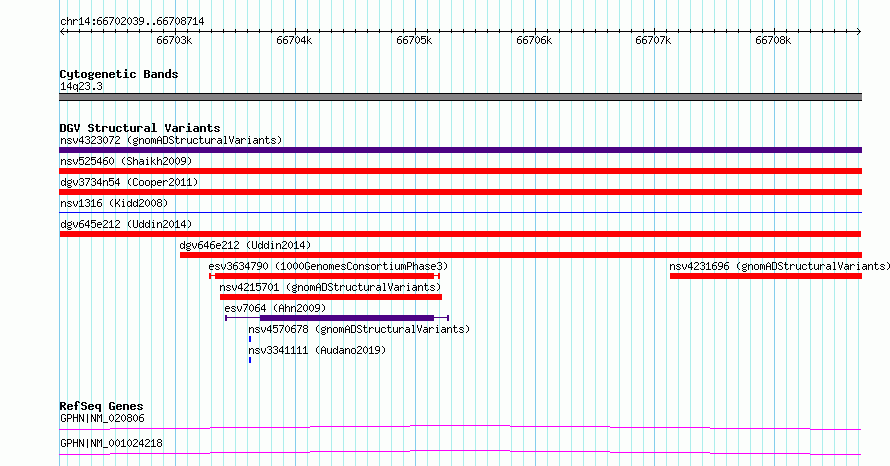
Task: Click the red bar under esv3634790
Action: (x=325, y=276)
